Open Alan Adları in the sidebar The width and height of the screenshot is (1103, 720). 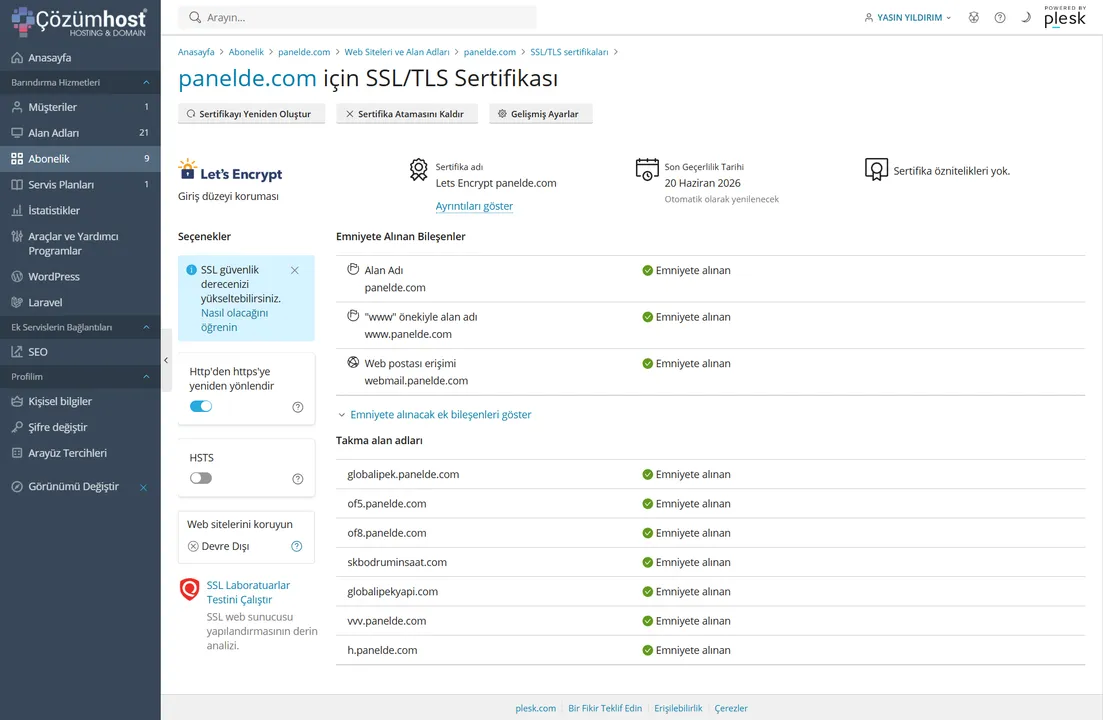[x=54, y=133]
